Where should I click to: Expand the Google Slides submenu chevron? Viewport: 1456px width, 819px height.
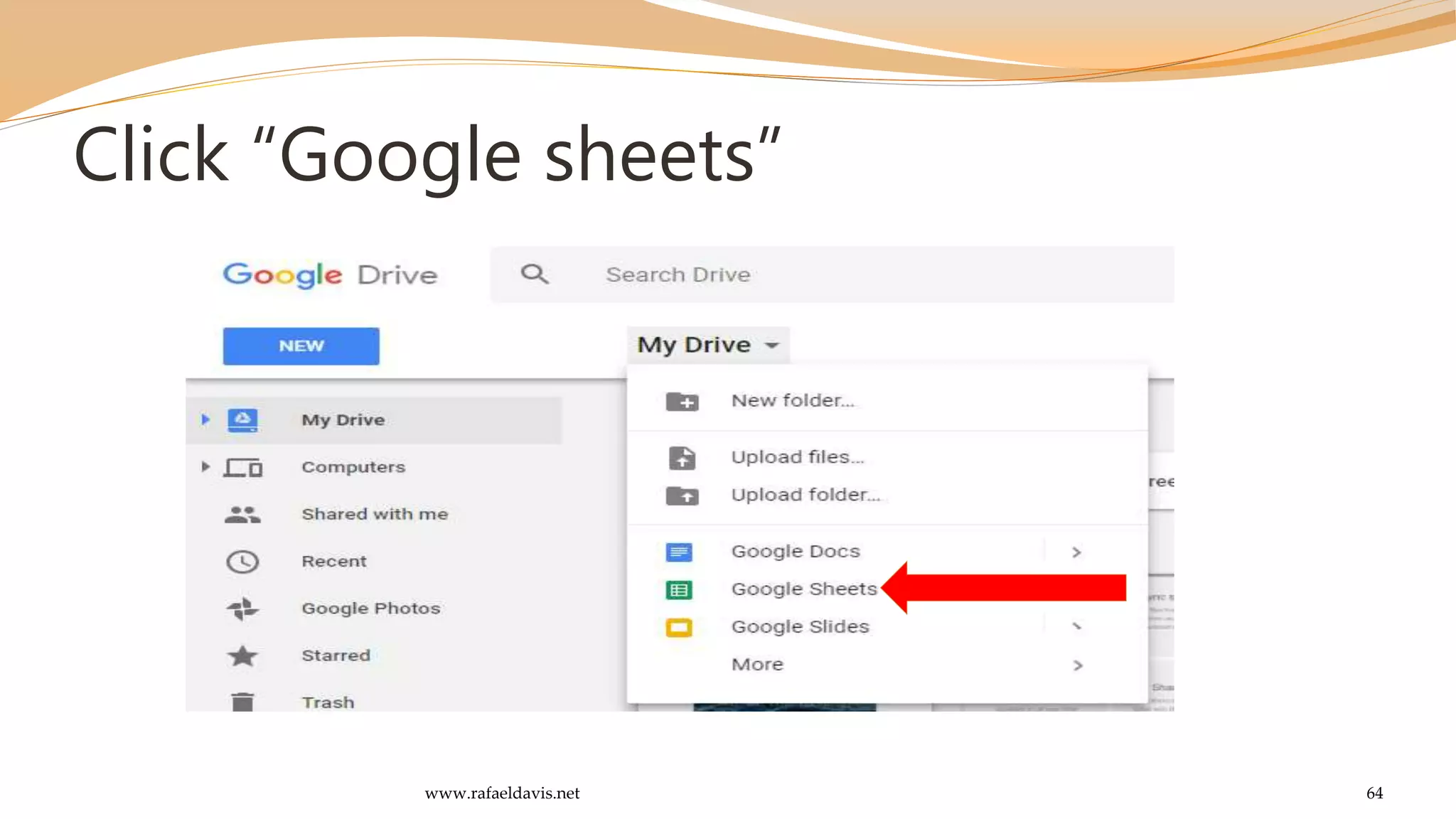coord(1077,626)
